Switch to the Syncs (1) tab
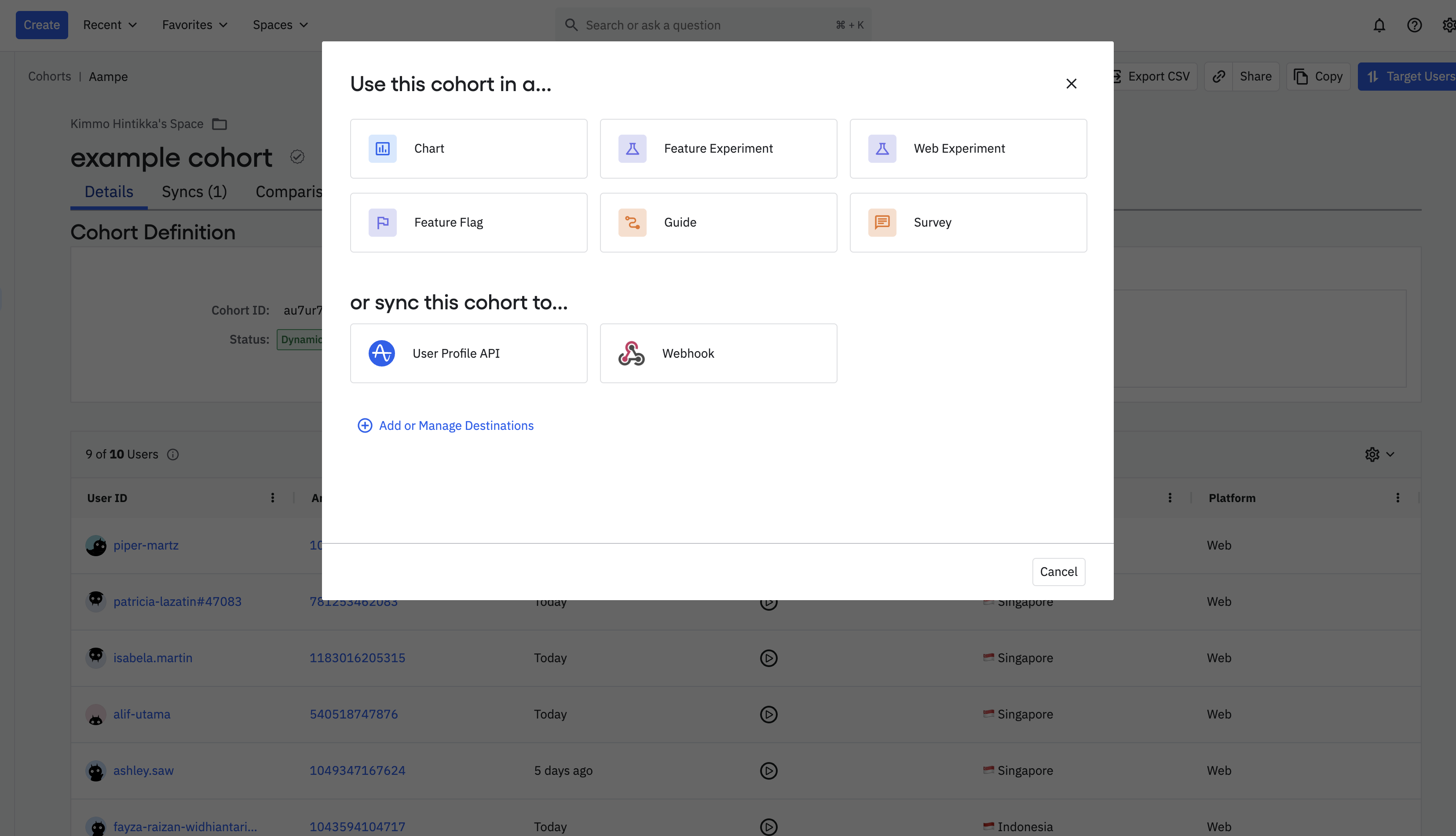Screen dimensions: 1456x836 point(194,192)
